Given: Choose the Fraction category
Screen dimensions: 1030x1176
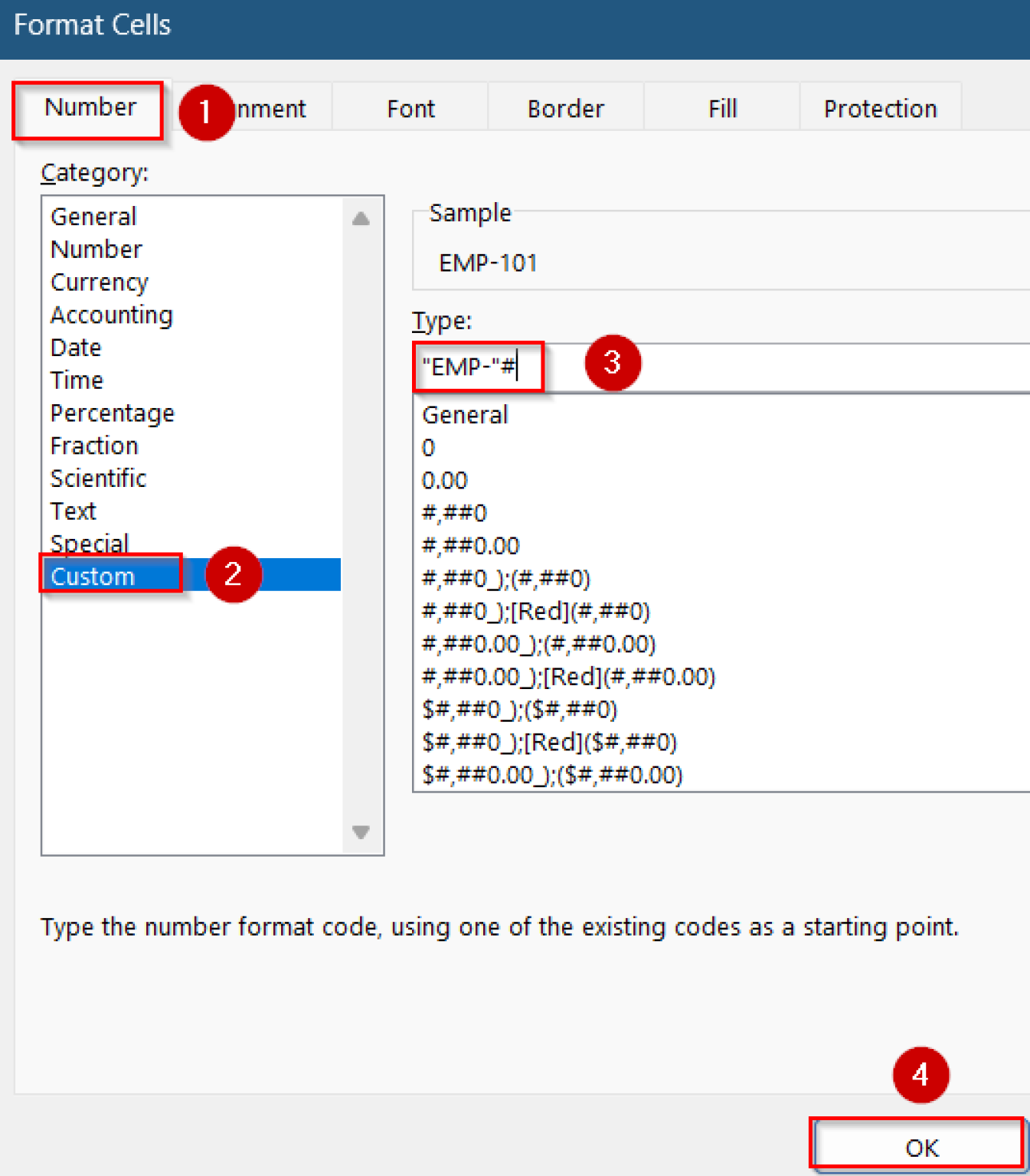Looking at the screenshot, I should tap(94, 445).
